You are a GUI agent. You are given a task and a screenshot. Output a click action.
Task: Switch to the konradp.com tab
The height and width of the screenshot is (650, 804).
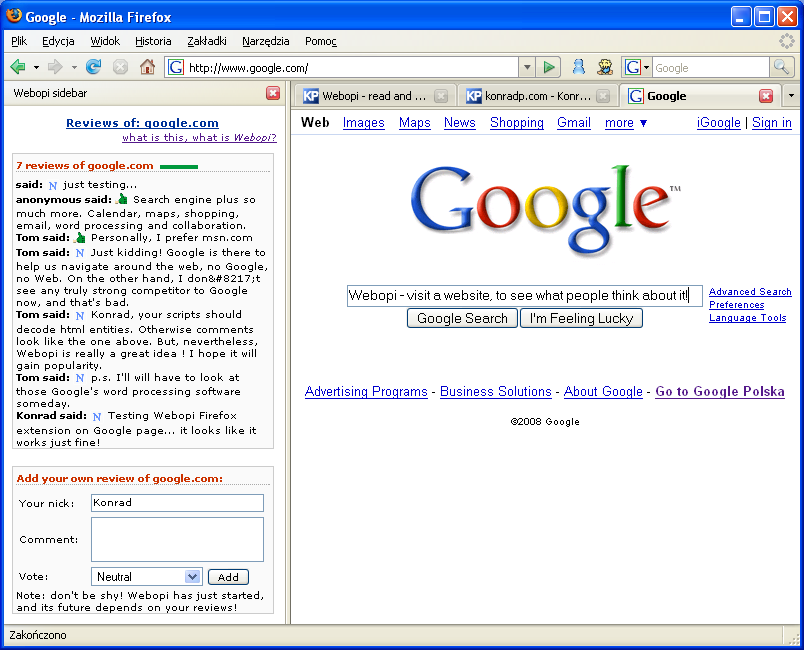pyautogui.click(x=537, y=96)
